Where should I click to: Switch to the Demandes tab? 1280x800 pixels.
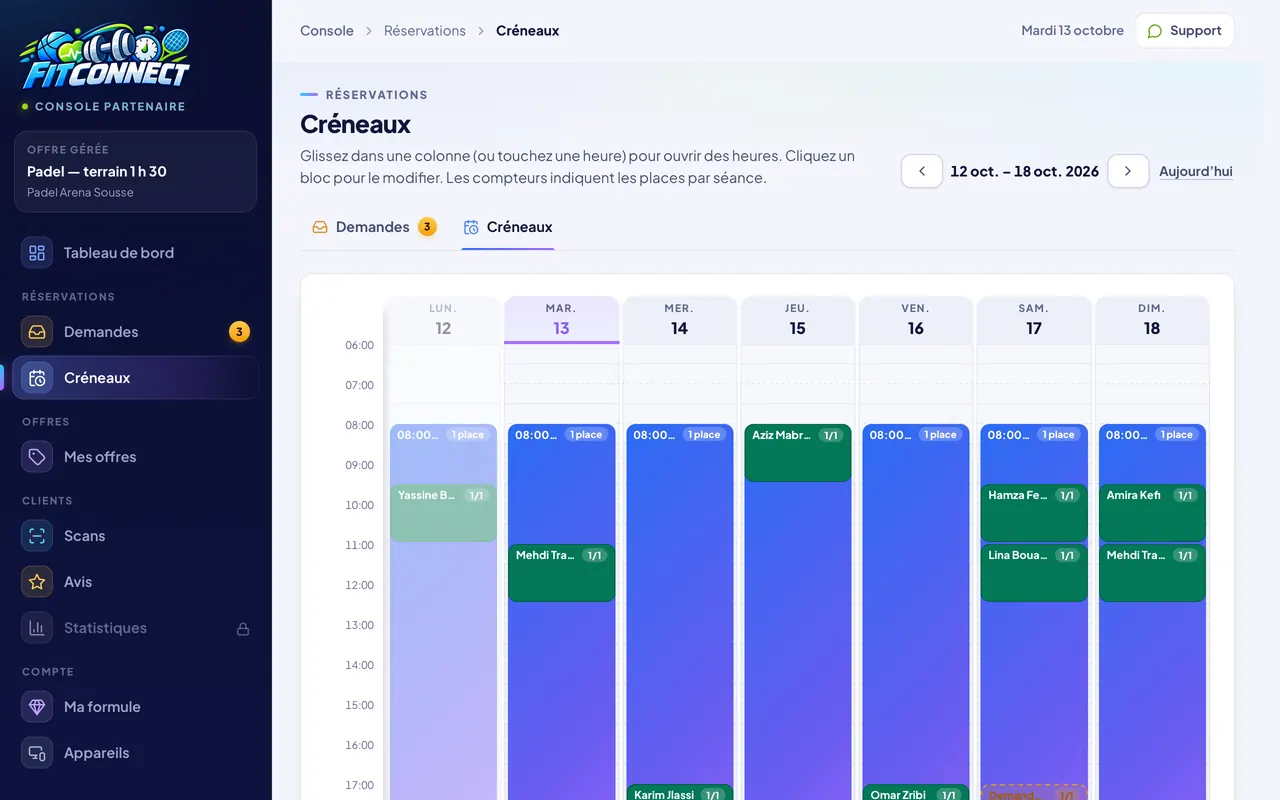374,227
